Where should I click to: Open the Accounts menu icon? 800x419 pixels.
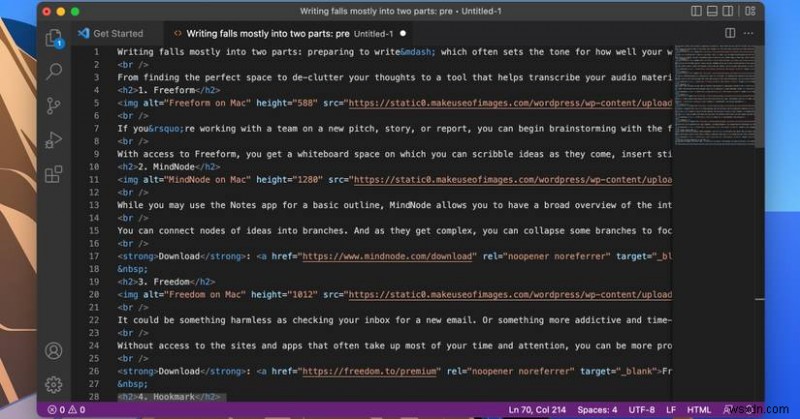(54, 351)
